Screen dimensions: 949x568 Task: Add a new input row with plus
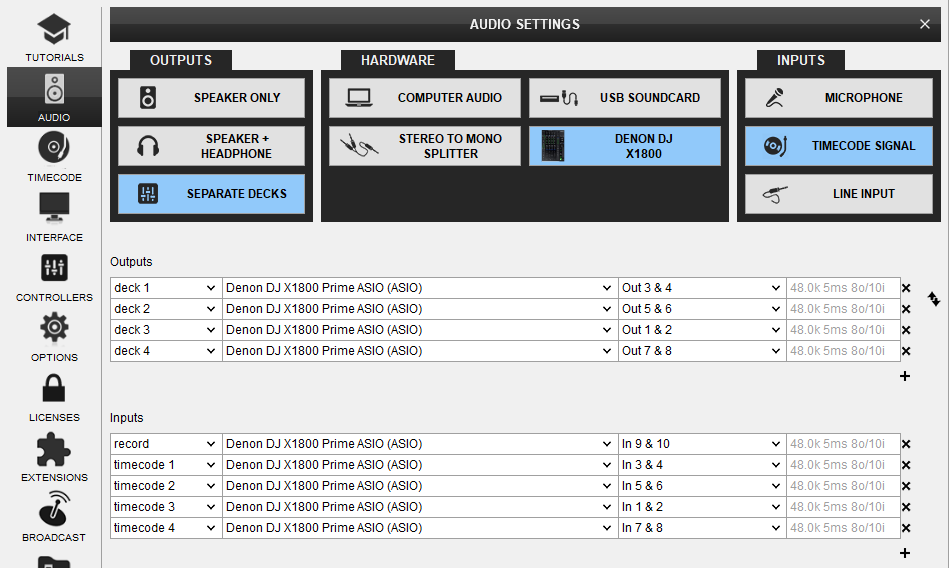905,553
